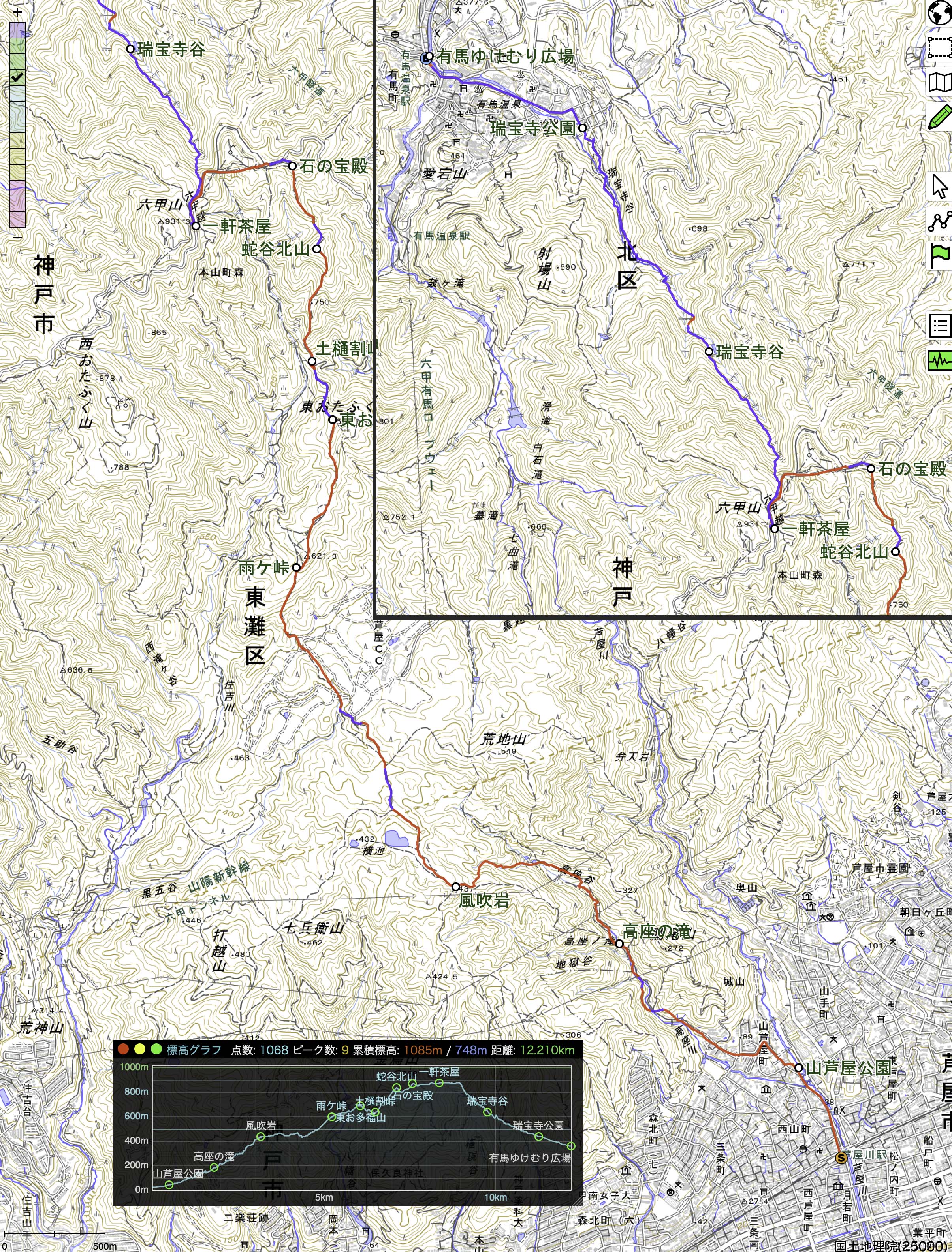Click the 山芦屋公園 point on elevation graph
This screenshot has height=1252, width=952.
(169, 1184)
